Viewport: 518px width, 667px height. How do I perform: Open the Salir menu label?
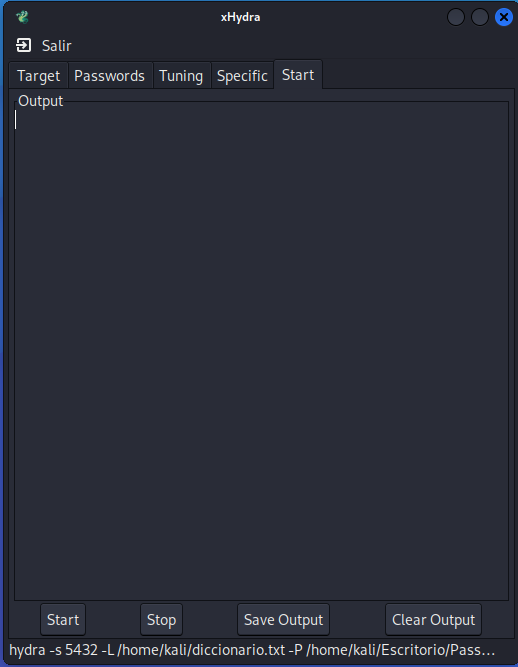pos(57,46)
